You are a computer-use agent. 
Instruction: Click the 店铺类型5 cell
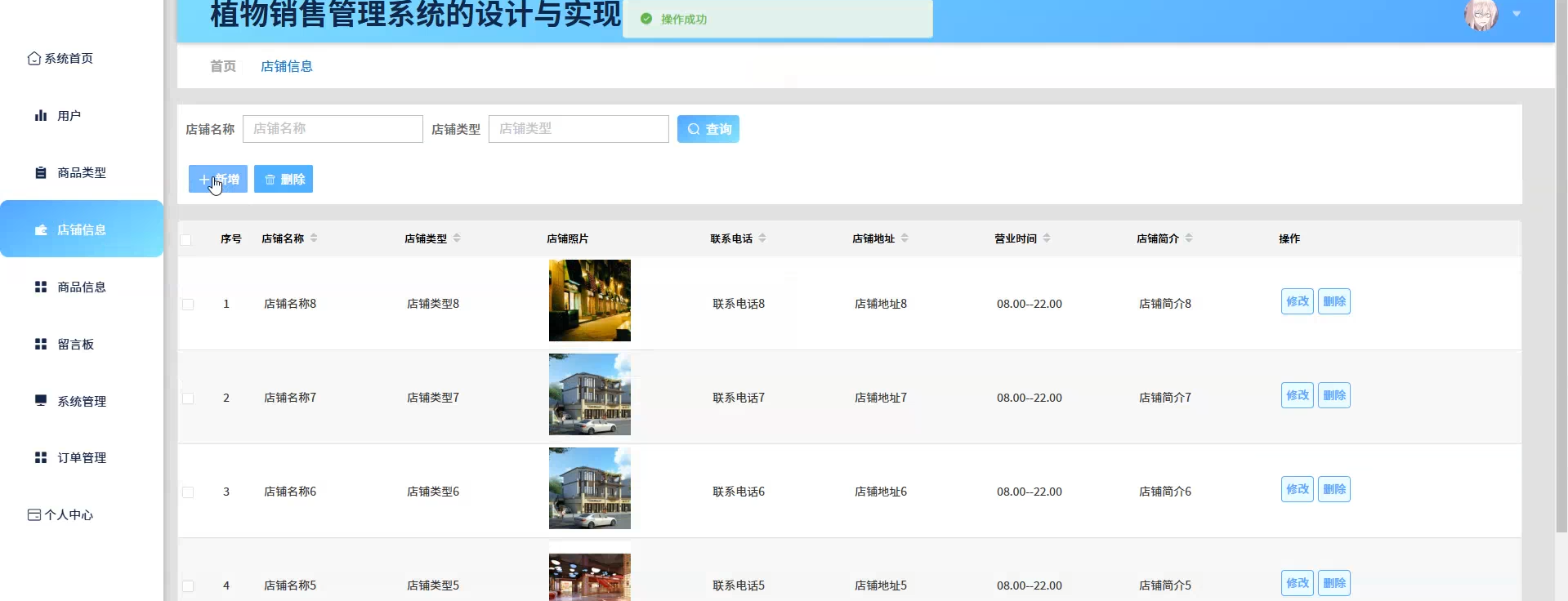point(433,585)
